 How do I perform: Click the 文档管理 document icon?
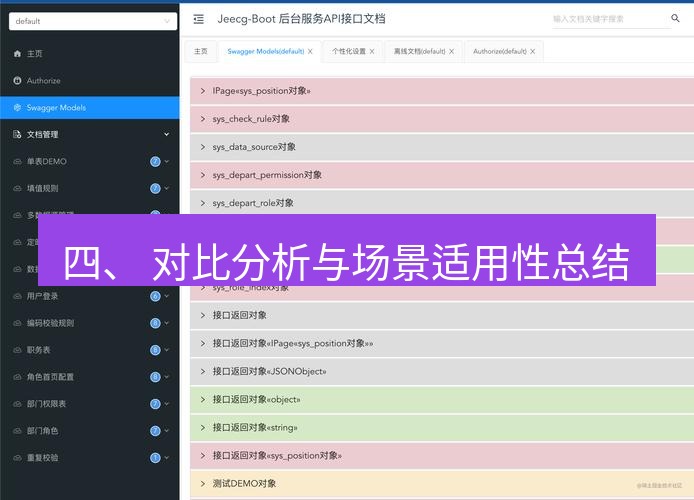17,134
